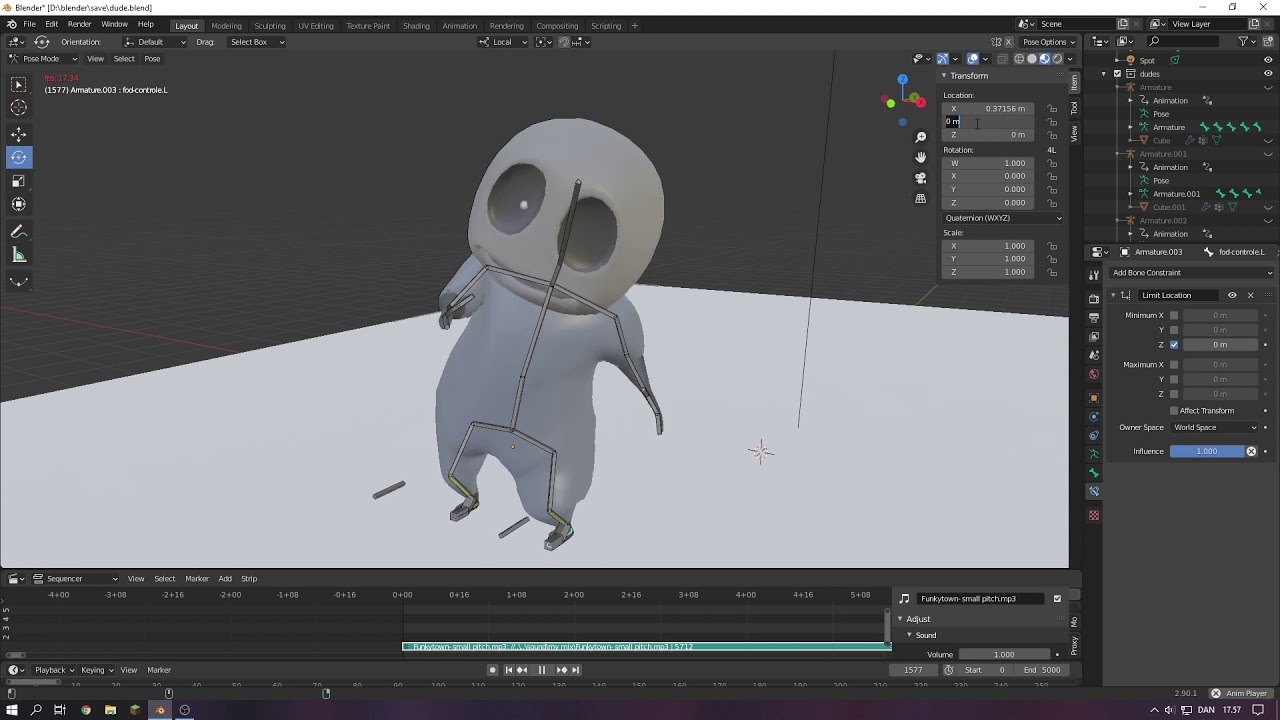Select the Scale tool

tap(19, 181)
